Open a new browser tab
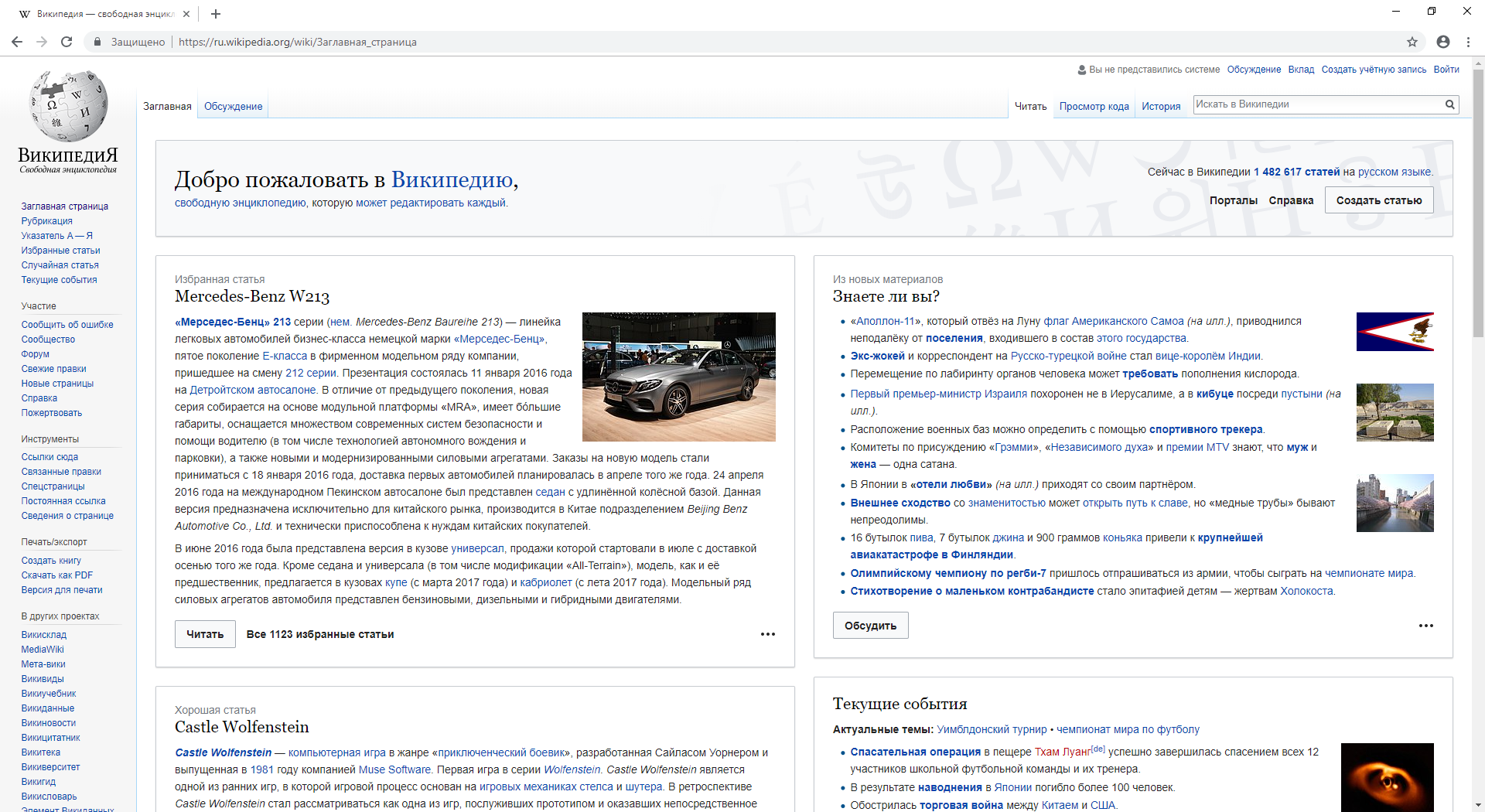This screenshot has width=1485, height=812. point(216,14)
